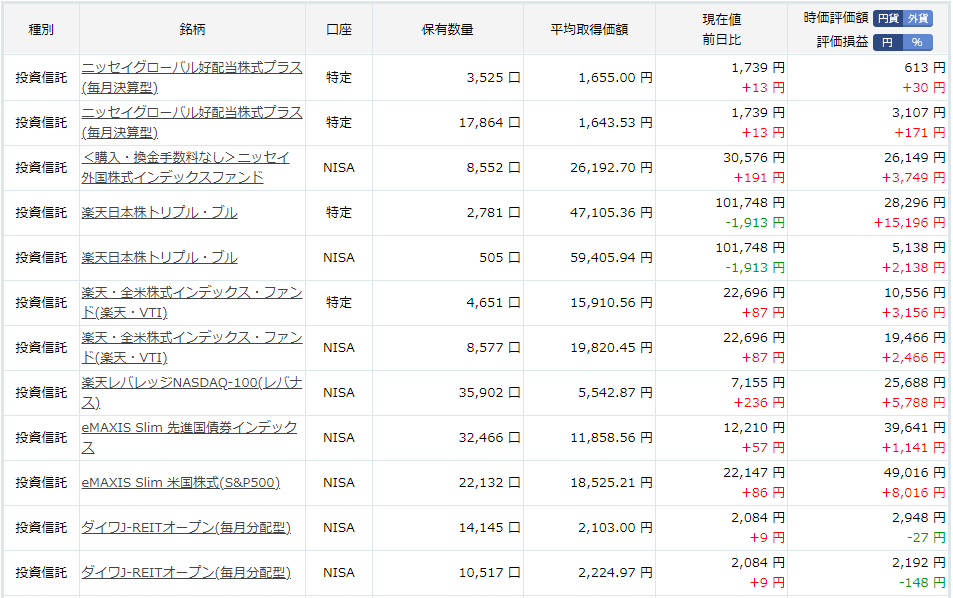The height and width of the screenshot is (598, 953).
Task: Click the 時価評価額 header label
Action: 836,18
